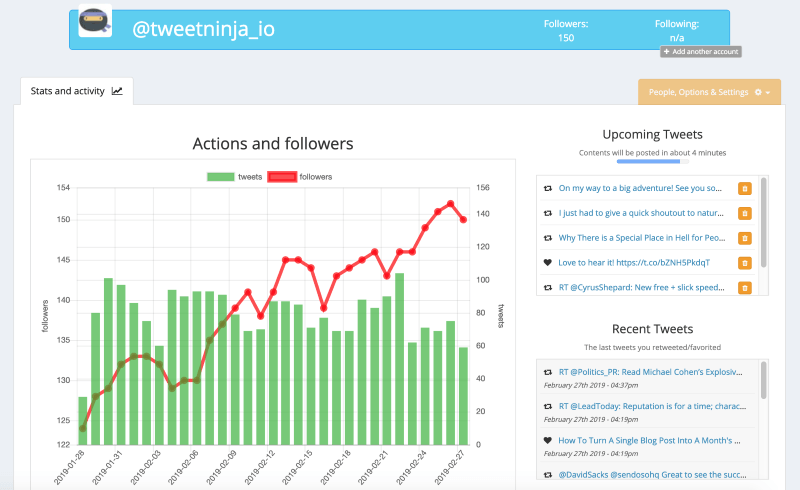Delete the 'I just had to give a quick shoutout' tweet
This screenshot has height=490, width=800.
coord(744,213)
